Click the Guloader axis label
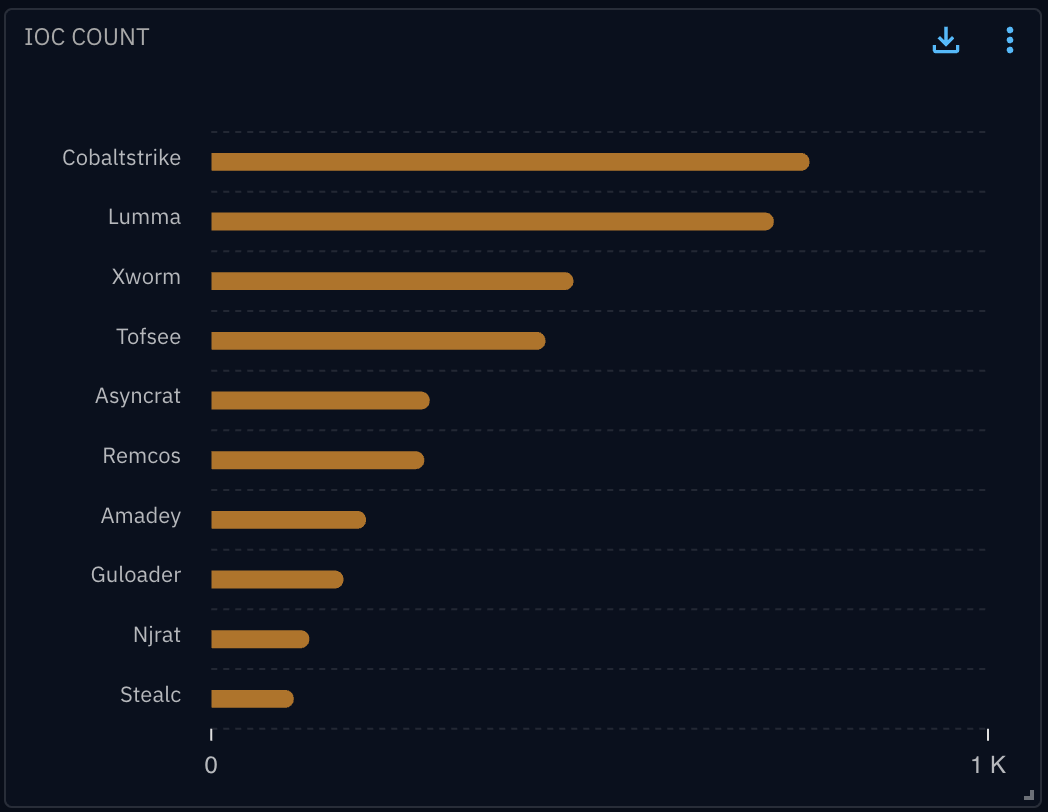The height and width of the screenshot is (812, 1048). pyautogui.click(x=136, y=575)
